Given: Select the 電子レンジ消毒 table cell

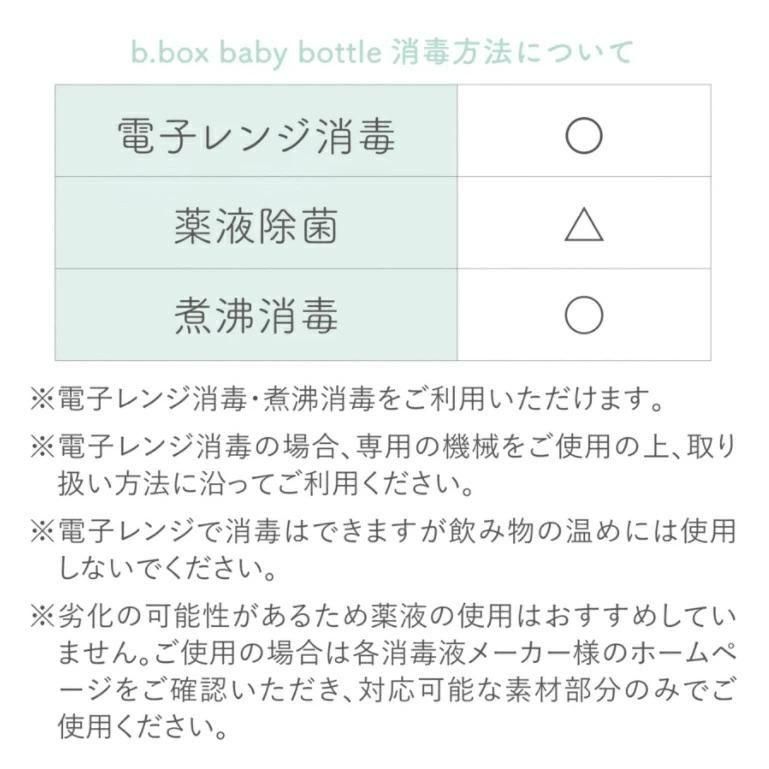Looking at the screenshot, I should coord(256,134).
